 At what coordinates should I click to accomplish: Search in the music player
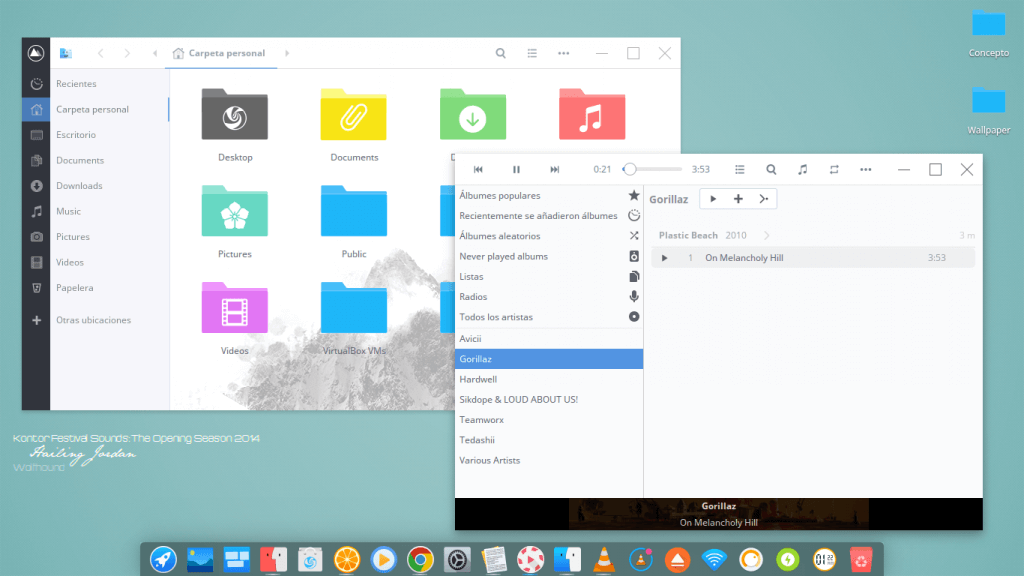pos(771,170)
